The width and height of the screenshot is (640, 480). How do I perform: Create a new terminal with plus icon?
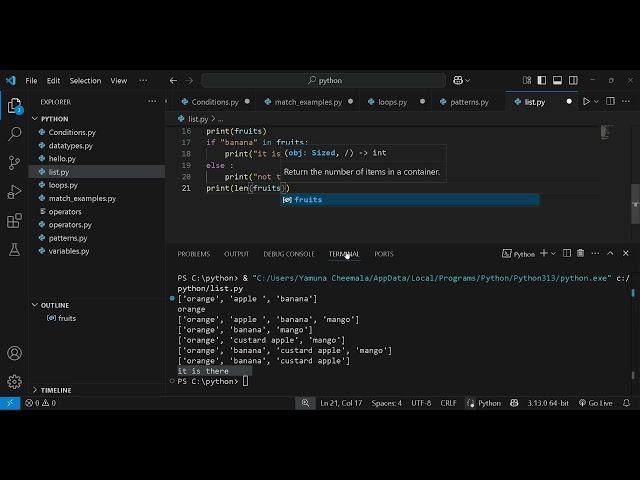pos(544,253)
